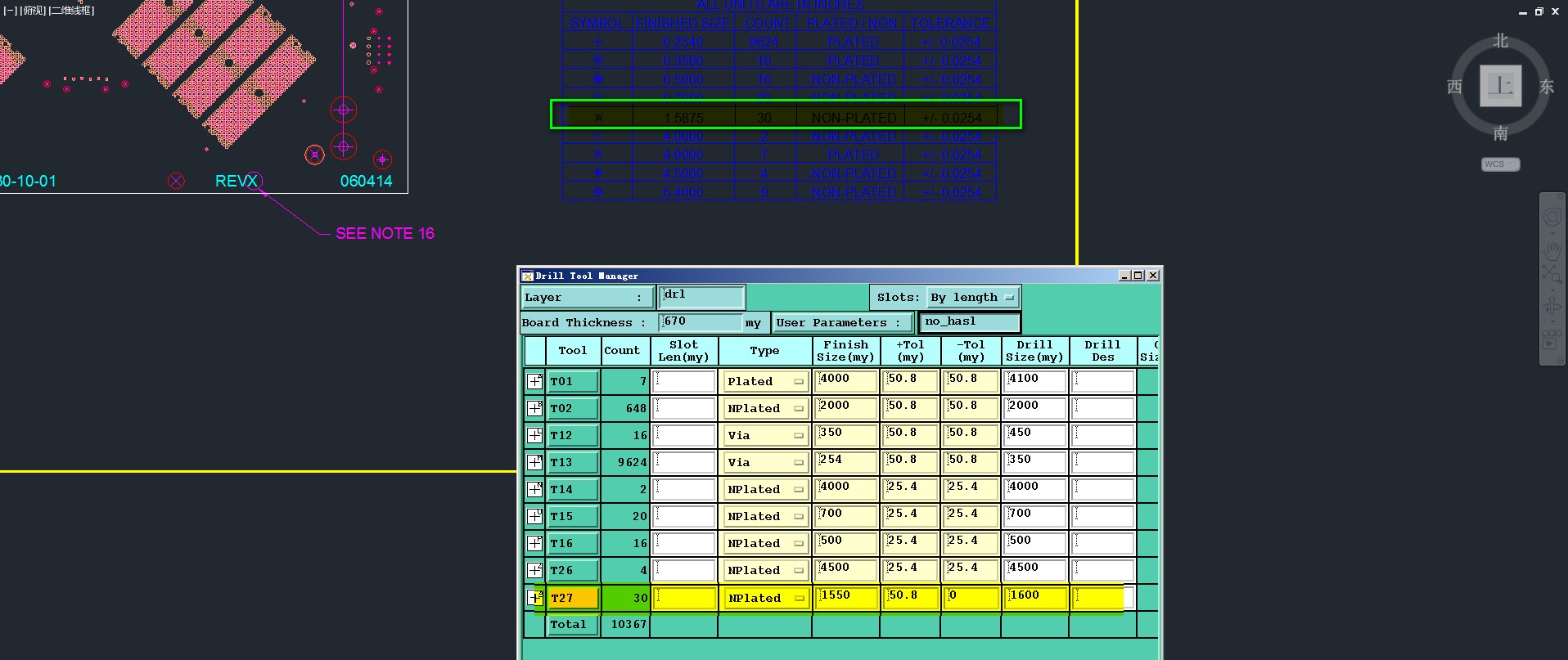Expand the T15 tool row
1568x660 pixels.
pyautogui.click(x=534, y=516)
